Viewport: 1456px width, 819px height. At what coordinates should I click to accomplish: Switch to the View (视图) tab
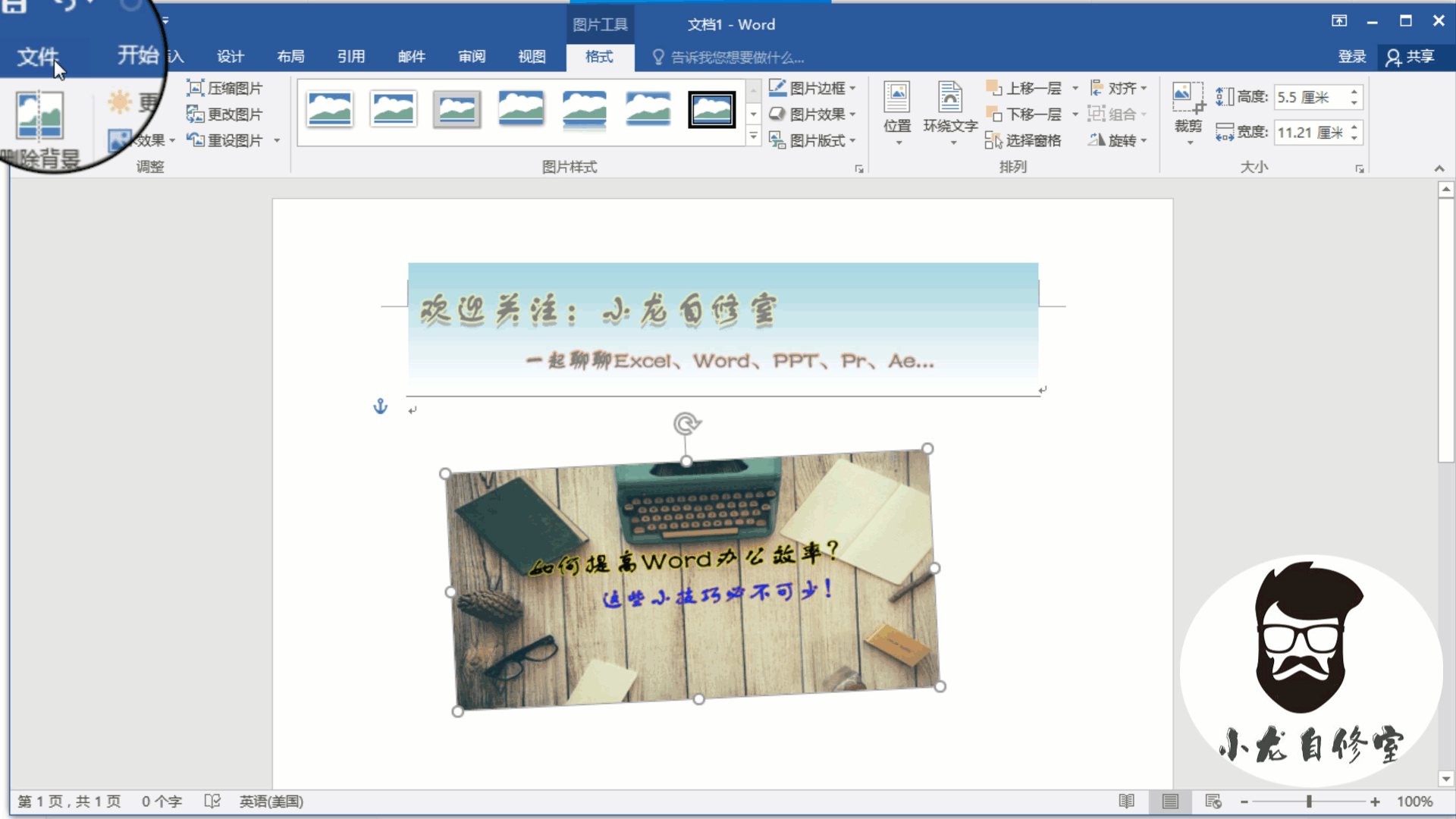click(x=532, y=57)
